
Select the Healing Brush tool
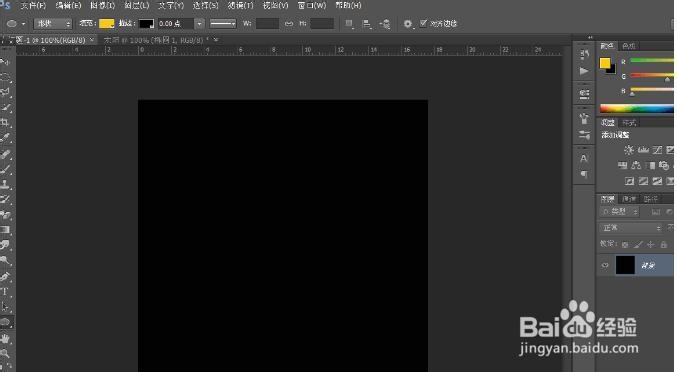[x=5, y=154]
